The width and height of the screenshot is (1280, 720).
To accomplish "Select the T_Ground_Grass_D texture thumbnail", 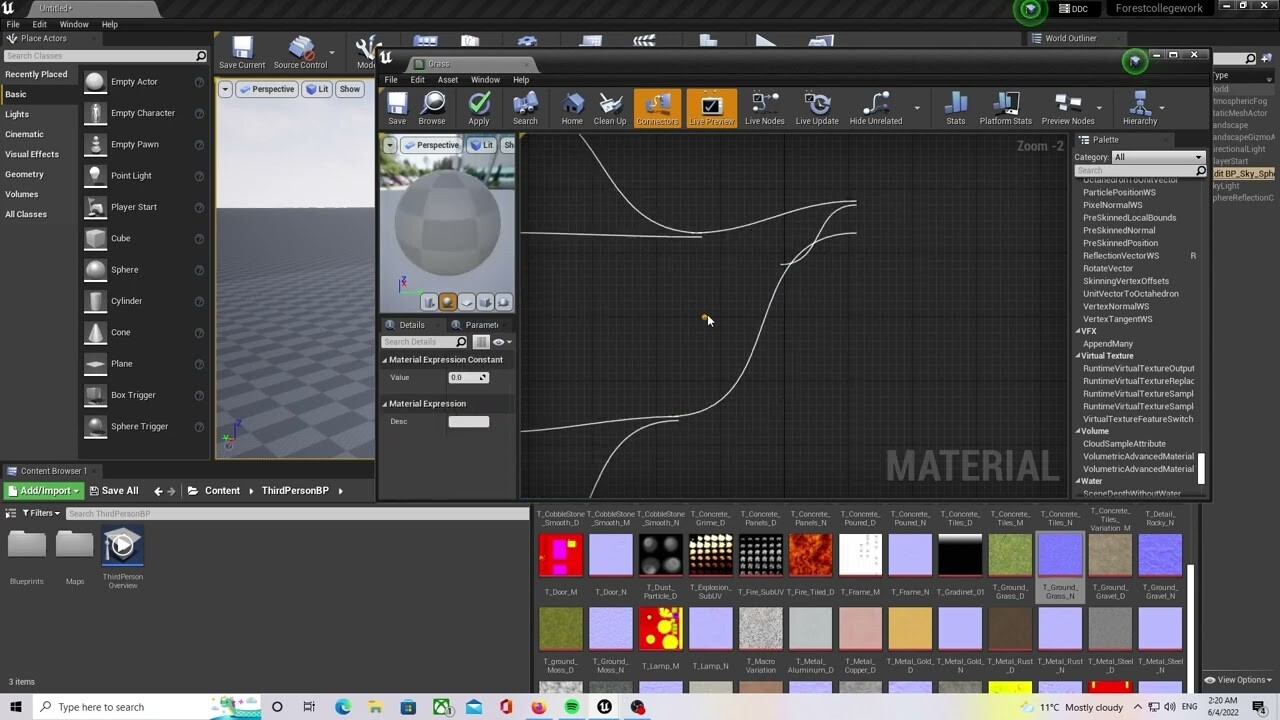I will [x=1010, y=552].
